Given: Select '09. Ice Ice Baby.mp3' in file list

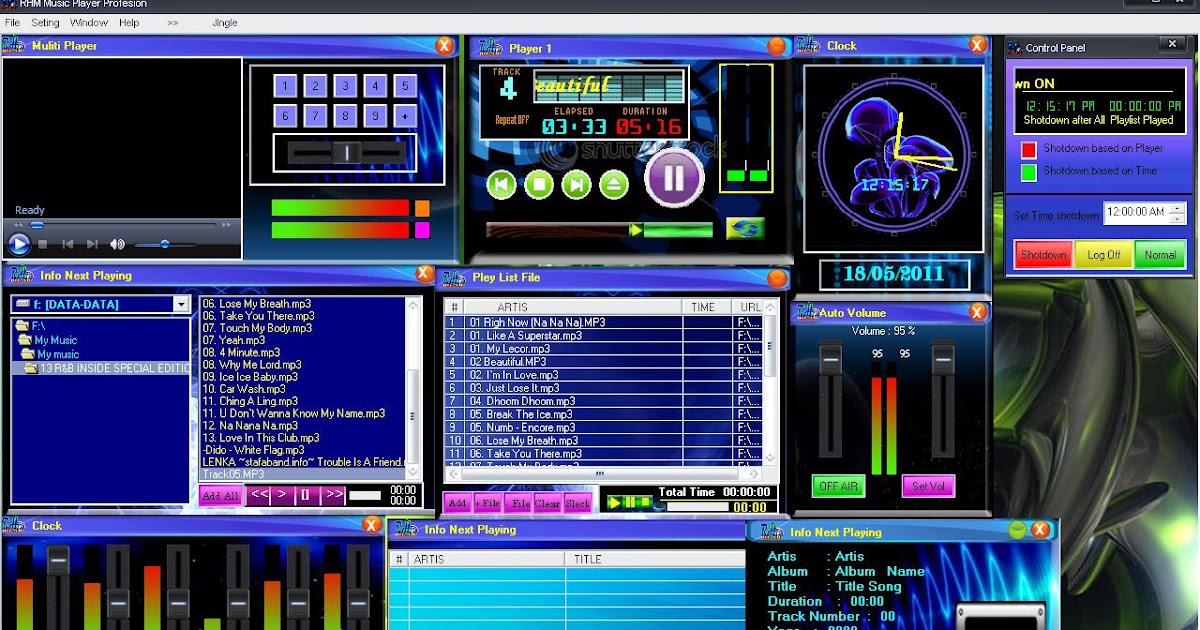Looking at the screenshot, I should click(x=250, y=377).
